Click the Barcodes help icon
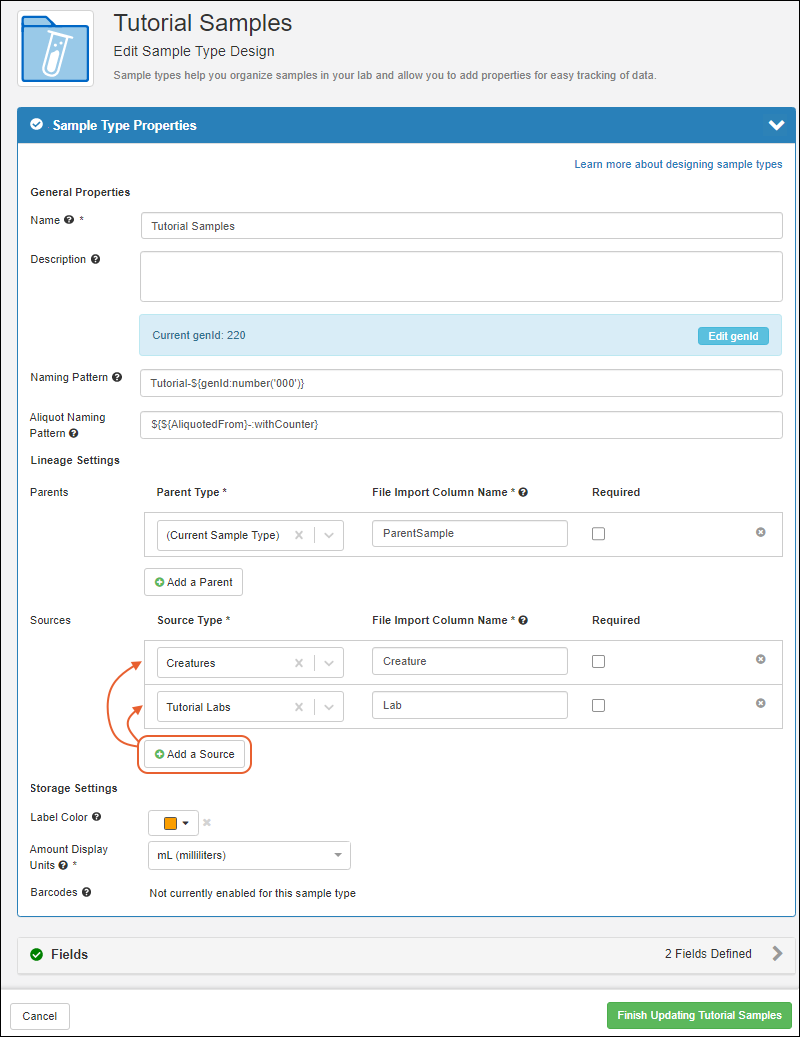Image resolution: width=800 pixels, height=1037 pixels. click(86, 892)
